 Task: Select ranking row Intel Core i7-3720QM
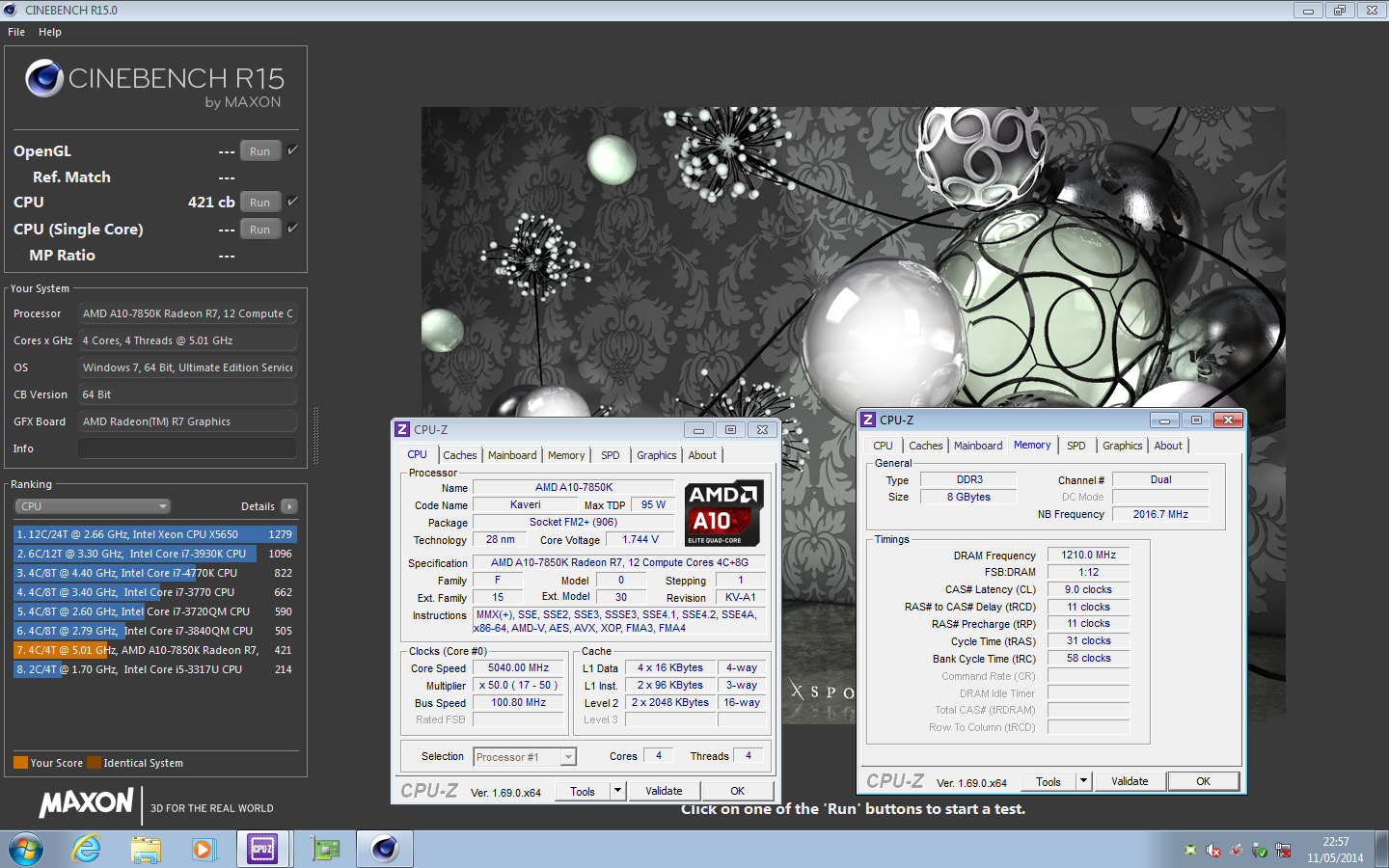(x=154, y=611)
